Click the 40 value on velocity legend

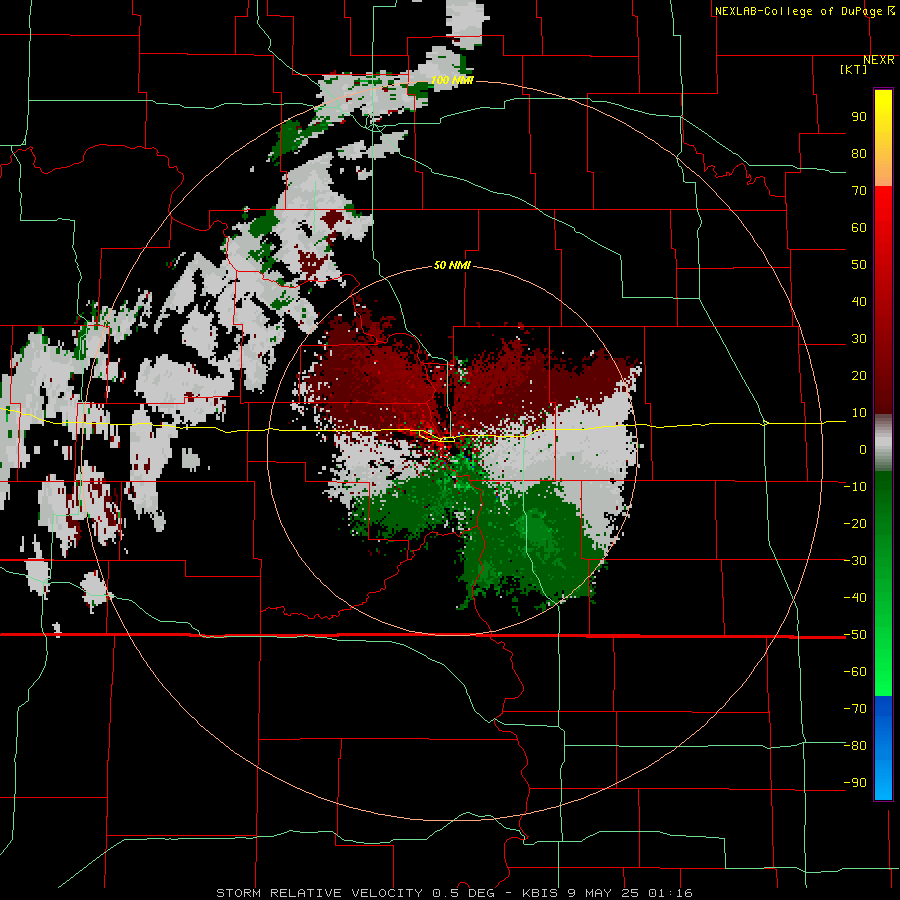coord(859,301)
